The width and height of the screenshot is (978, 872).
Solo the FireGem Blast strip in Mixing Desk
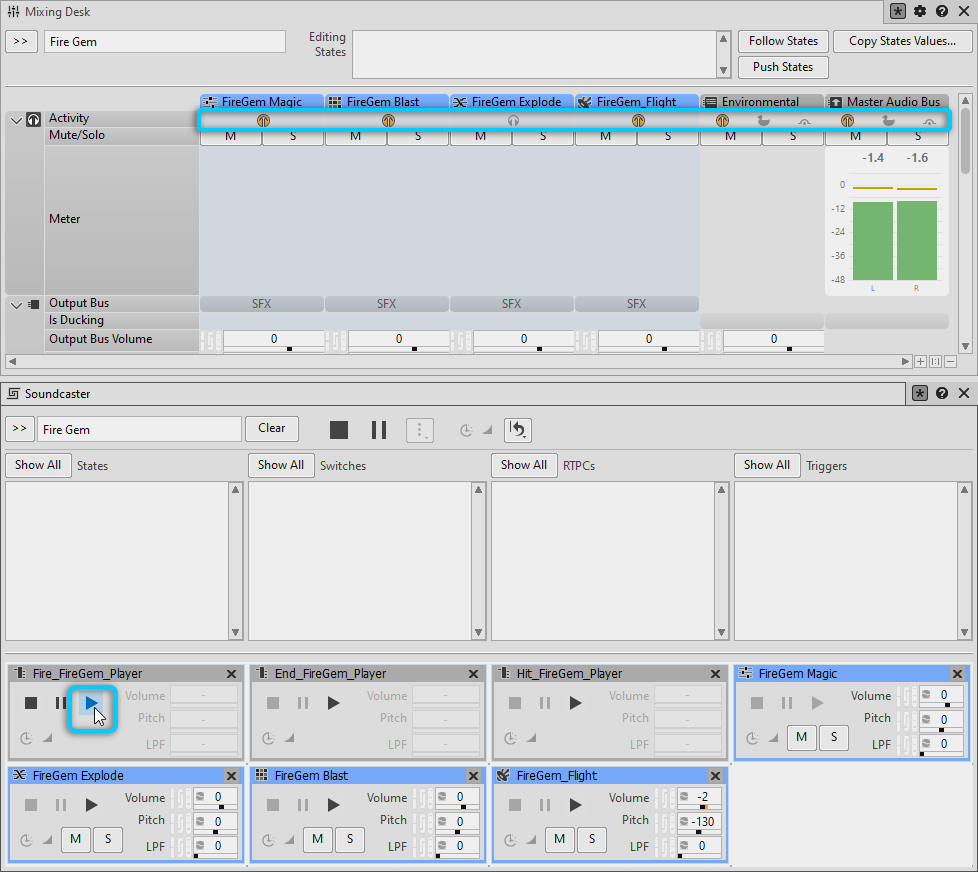(418, 136)
